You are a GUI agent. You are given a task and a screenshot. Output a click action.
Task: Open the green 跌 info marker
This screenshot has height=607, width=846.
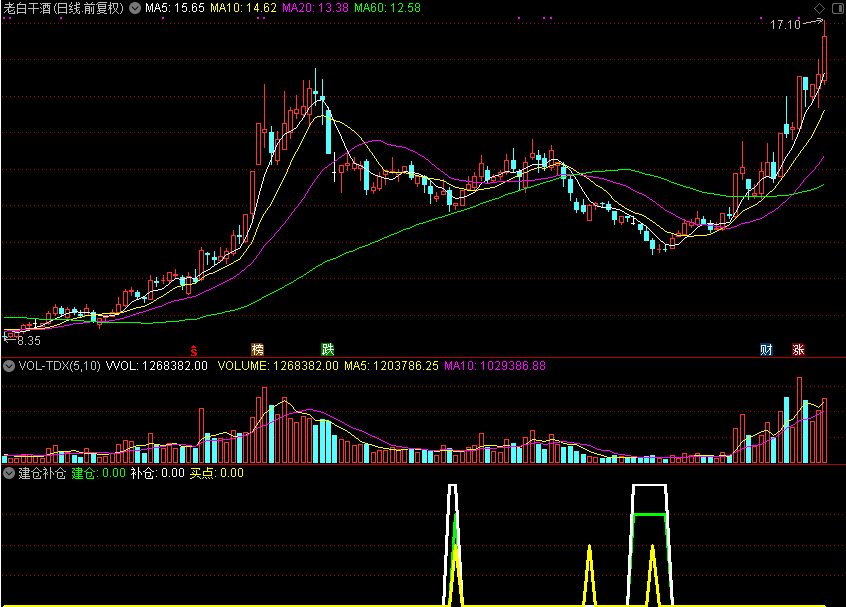[x=328, y=350]
